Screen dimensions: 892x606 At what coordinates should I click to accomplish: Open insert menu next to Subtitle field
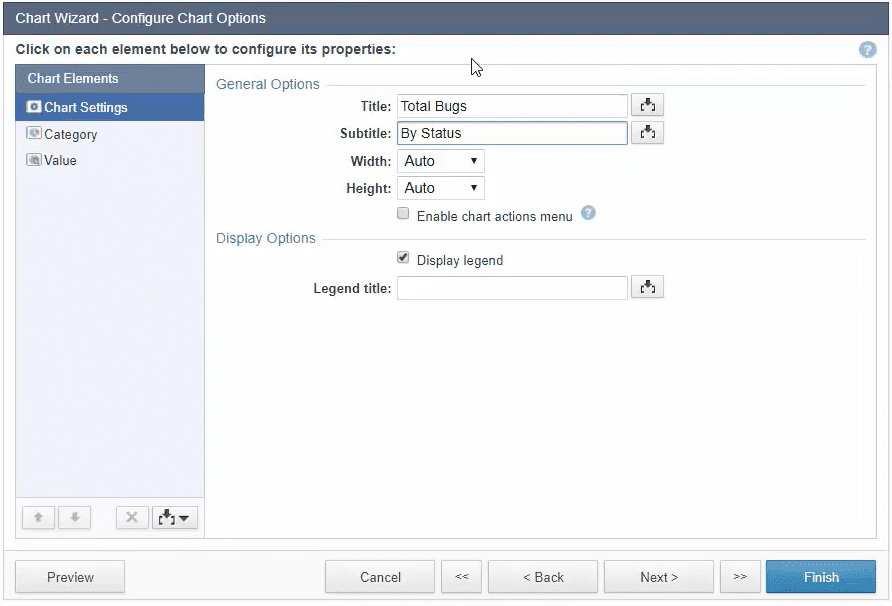(x=647, y=133)
